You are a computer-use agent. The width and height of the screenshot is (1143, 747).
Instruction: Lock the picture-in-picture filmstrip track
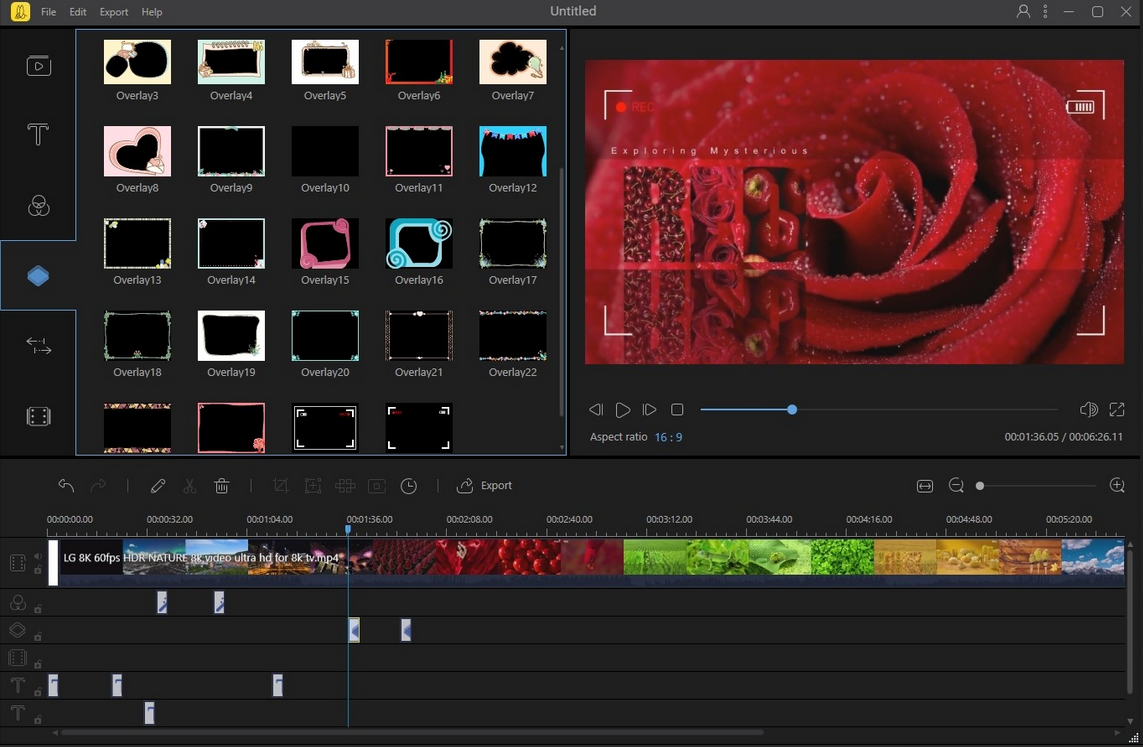click(x=38, y=664)
